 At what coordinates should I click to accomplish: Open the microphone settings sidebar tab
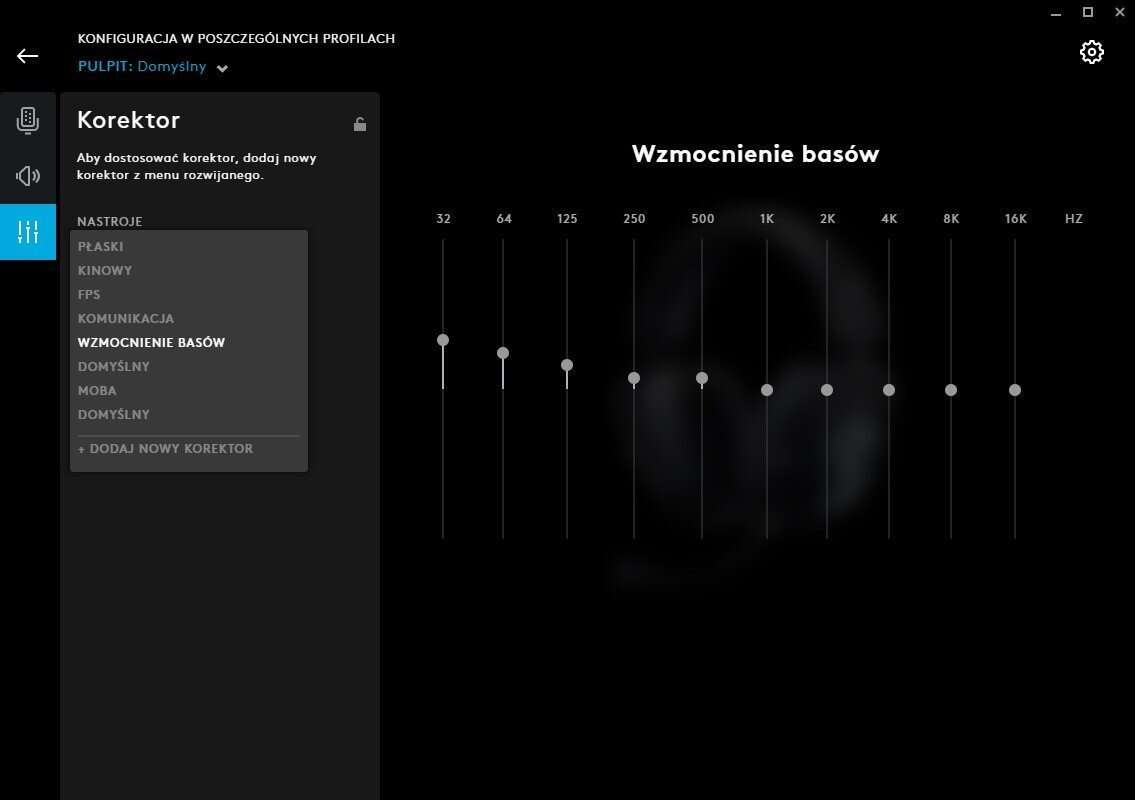[28, 120]
